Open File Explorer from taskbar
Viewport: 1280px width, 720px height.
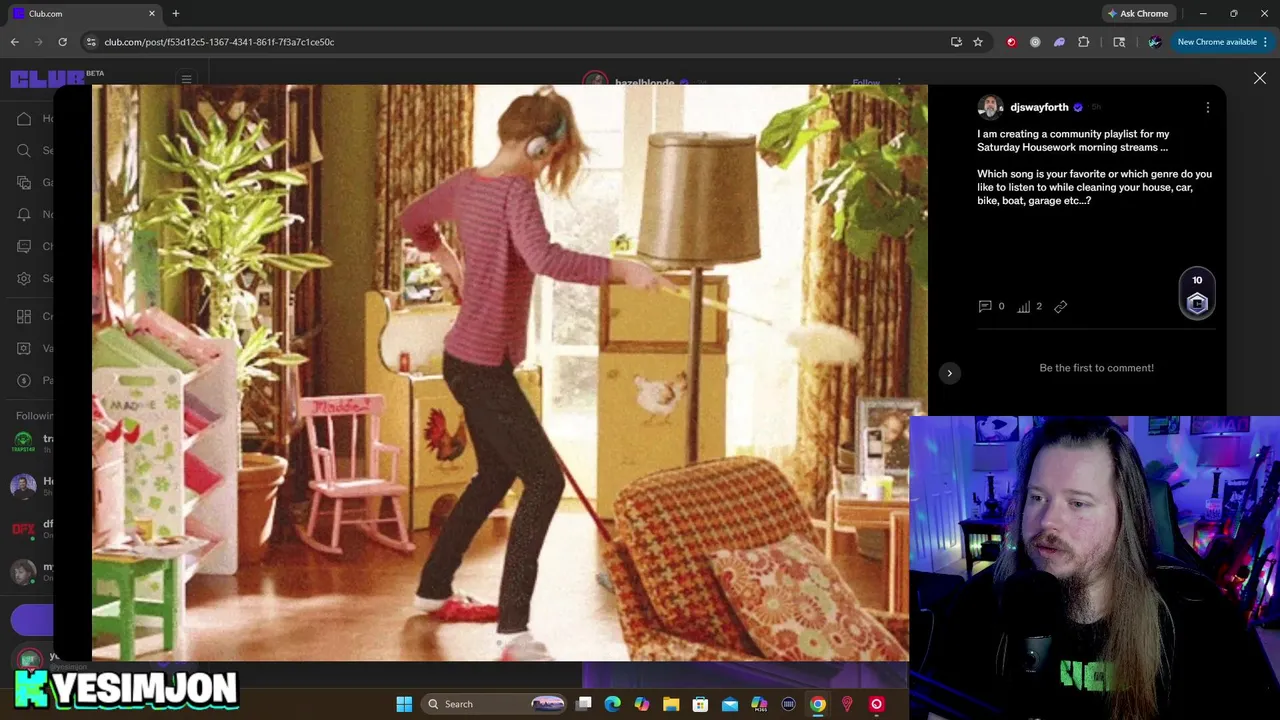tap(671, 704)
